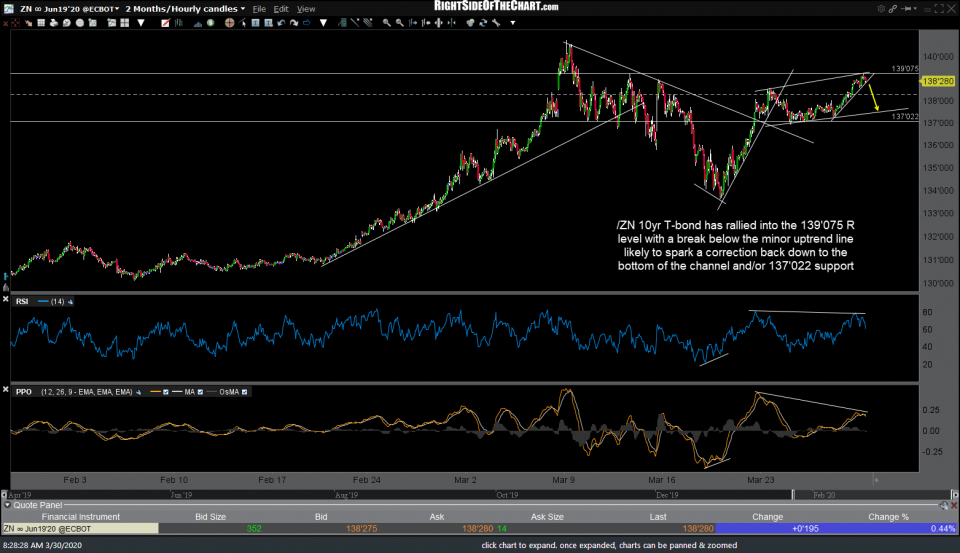Image resolution: width=960 pixels, height=553 pixels.
Task: Close the Quote Panel with red X
Action: click(954, 505)
